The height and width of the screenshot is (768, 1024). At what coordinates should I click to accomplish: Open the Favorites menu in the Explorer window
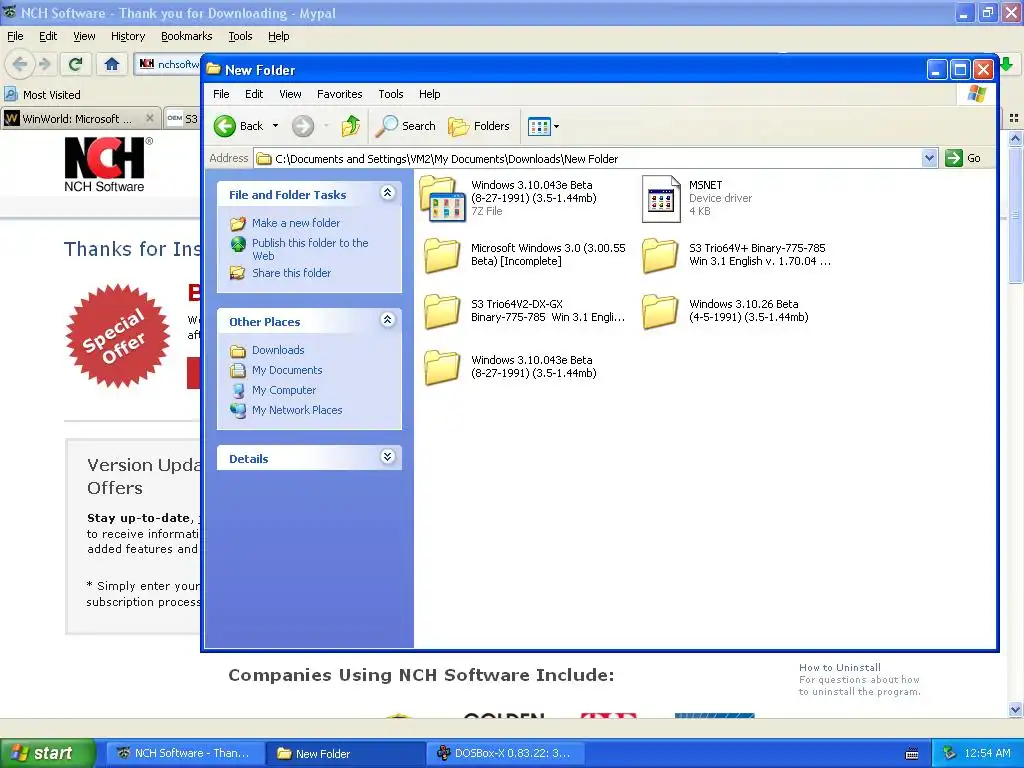click(x=340, y=94)
